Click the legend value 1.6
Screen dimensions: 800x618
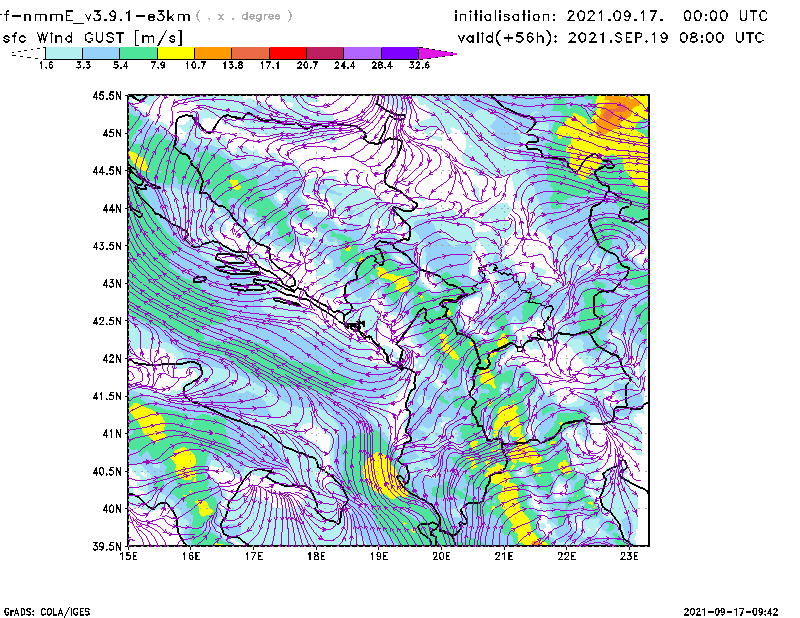[x=46, y=65]
